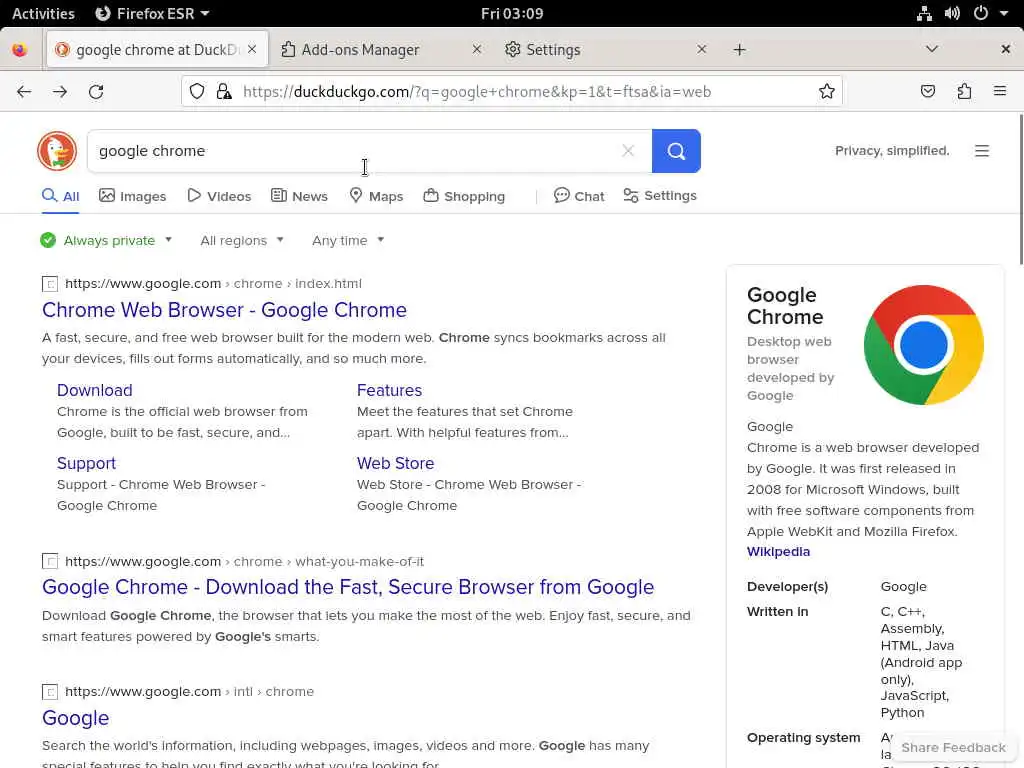
Task: Close the Add-ons Manager tab
Action: (x=477, y=49)
